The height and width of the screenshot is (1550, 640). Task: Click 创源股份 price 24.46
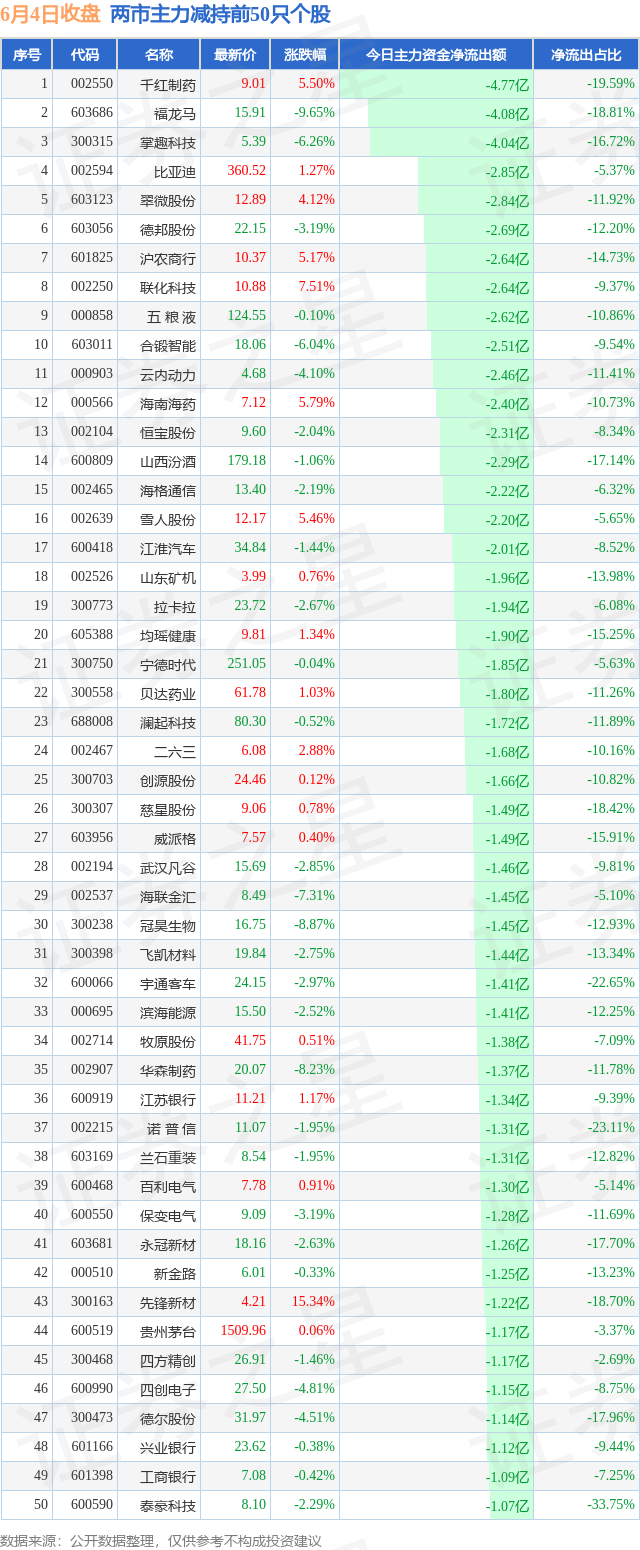pyautogui.click(x=250, y=780)
